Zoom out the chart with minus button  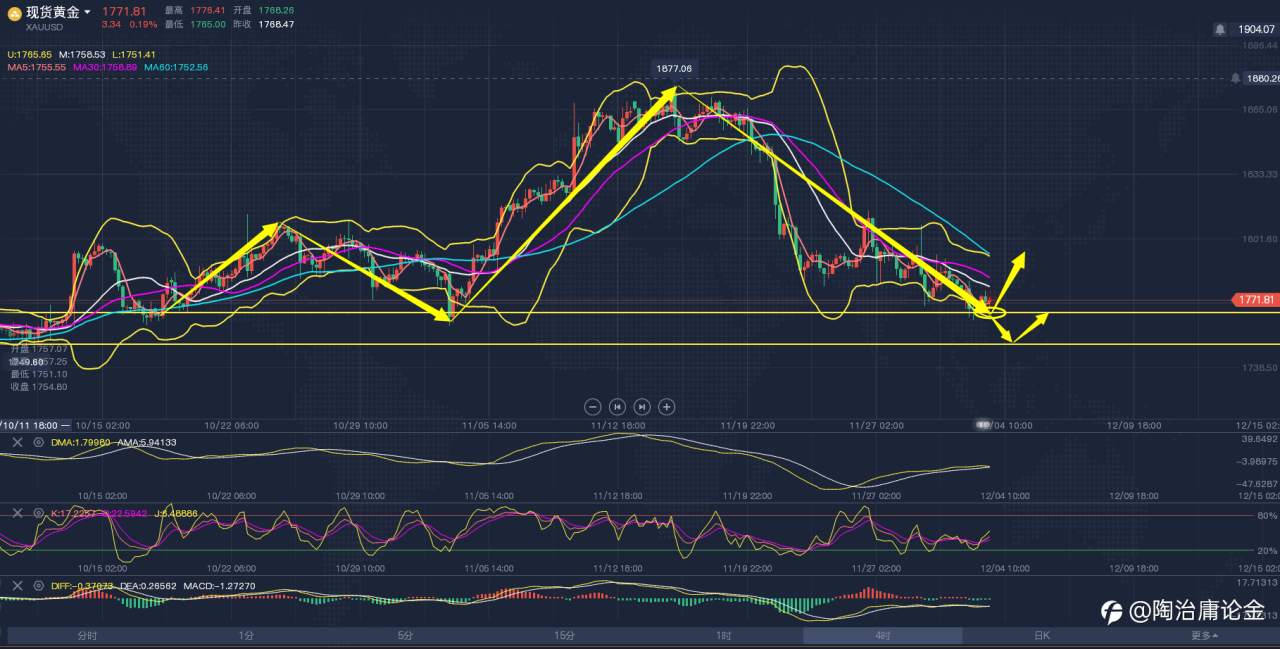coord(592,406)
